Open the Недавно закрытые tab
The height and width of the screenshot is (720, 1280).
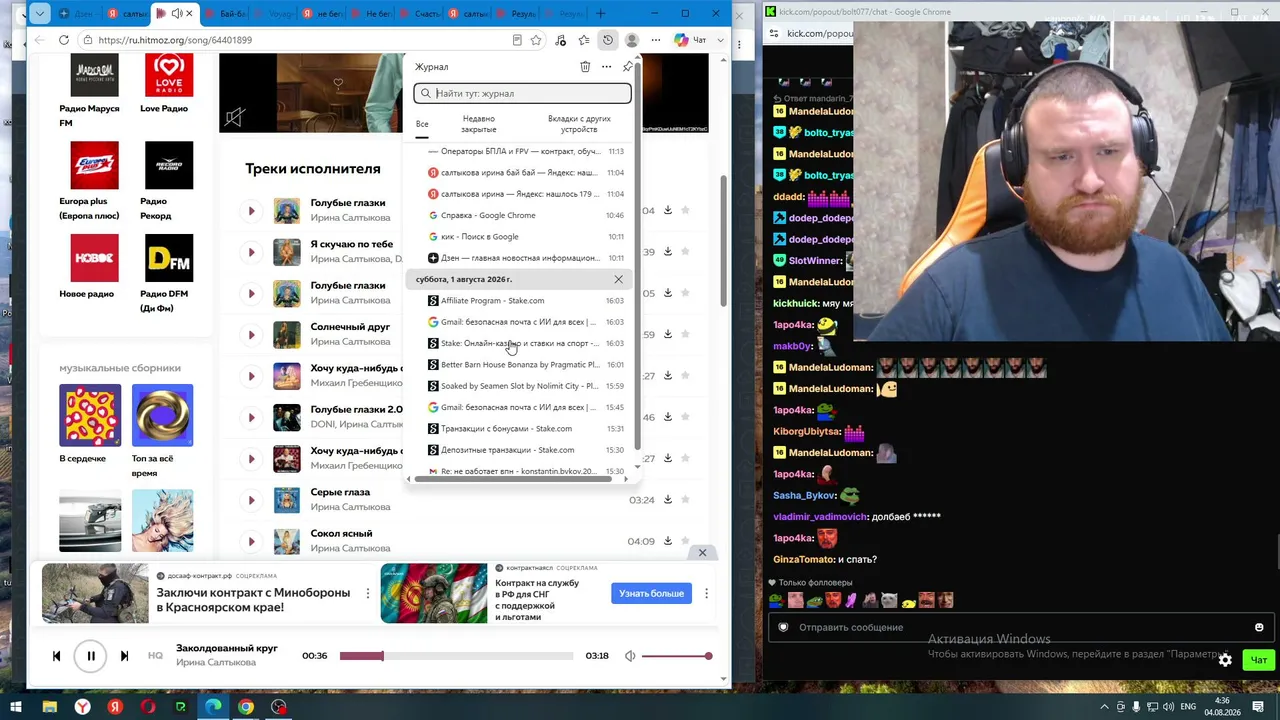pos(479,124)
